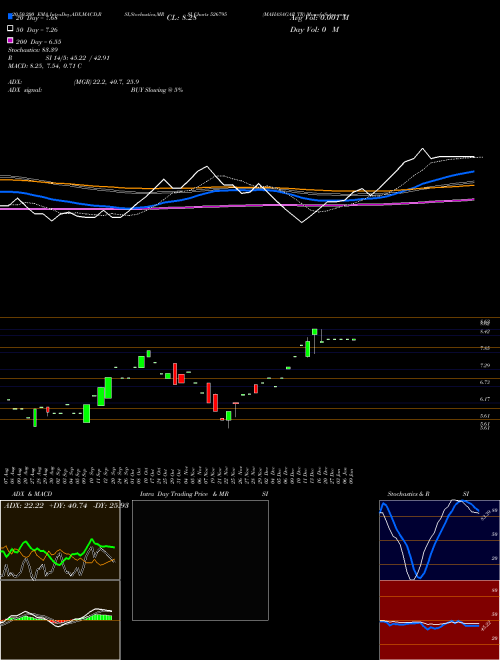Viewport: 500px width, 660px height.
Task: Click the 'BUY Slowing @ 5%' signal text
Action: (157, 90)
